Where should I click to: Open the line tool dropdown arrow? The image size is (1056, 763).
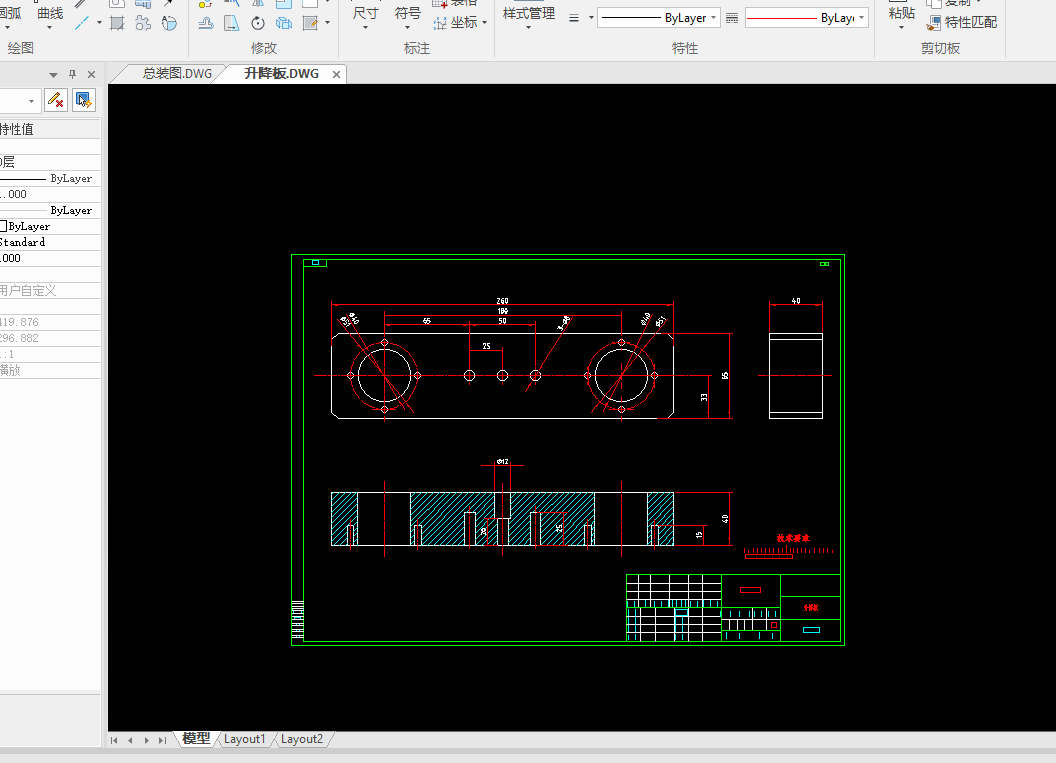click(99, 23)
